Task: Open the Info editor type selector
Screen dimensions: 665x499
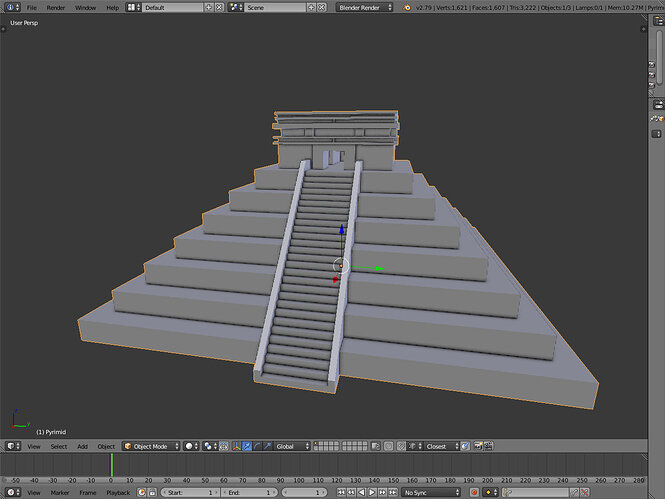Action: [x=12, y=7]
